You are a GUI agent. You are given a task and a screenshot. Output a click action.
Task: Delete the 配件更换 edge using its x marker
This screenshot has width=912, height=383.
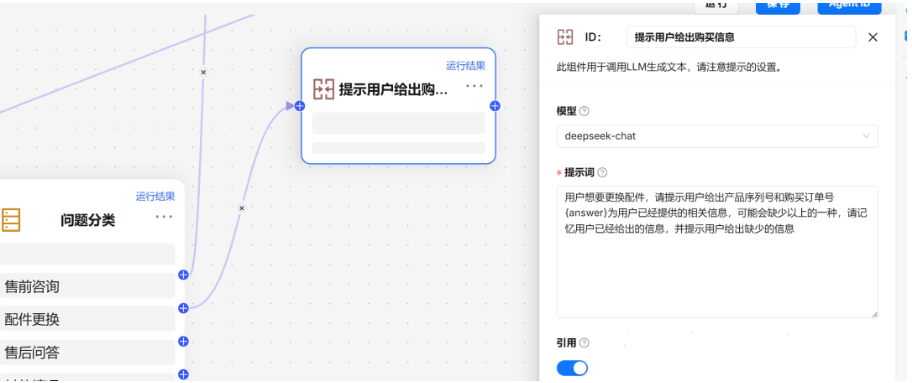242,208
